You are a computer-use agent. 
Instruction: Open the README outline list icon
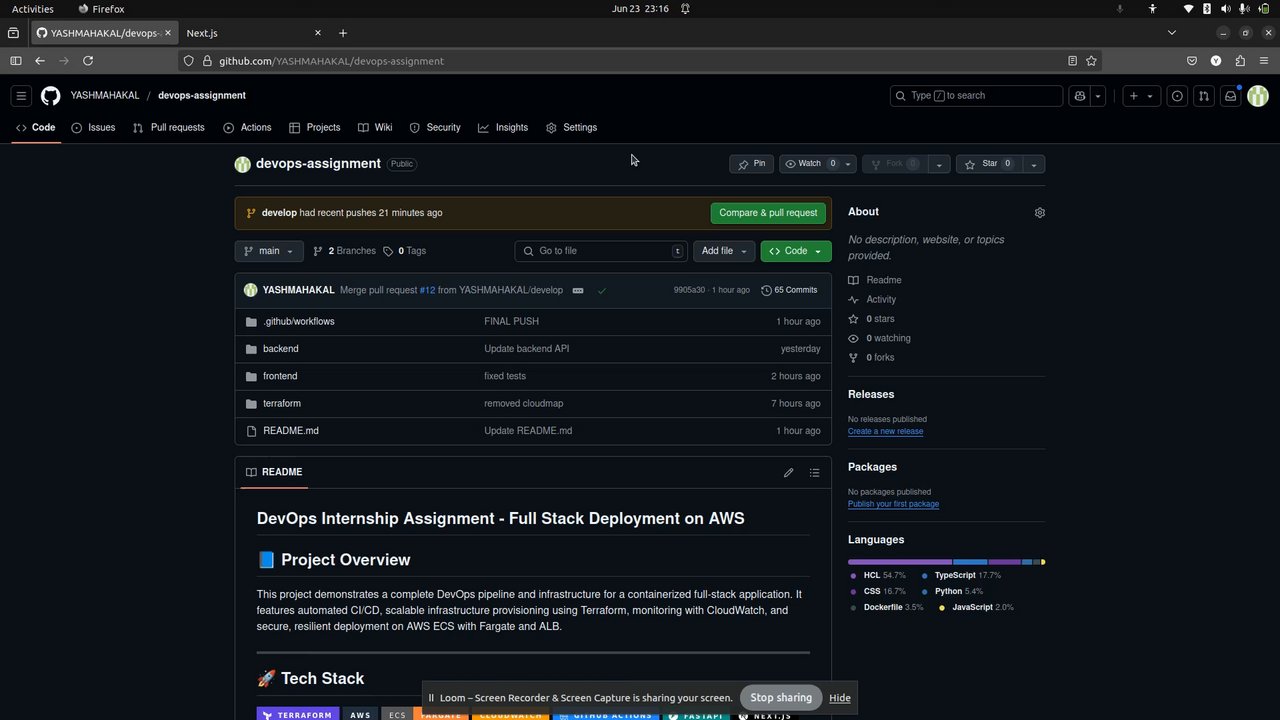tap(815, 473)
